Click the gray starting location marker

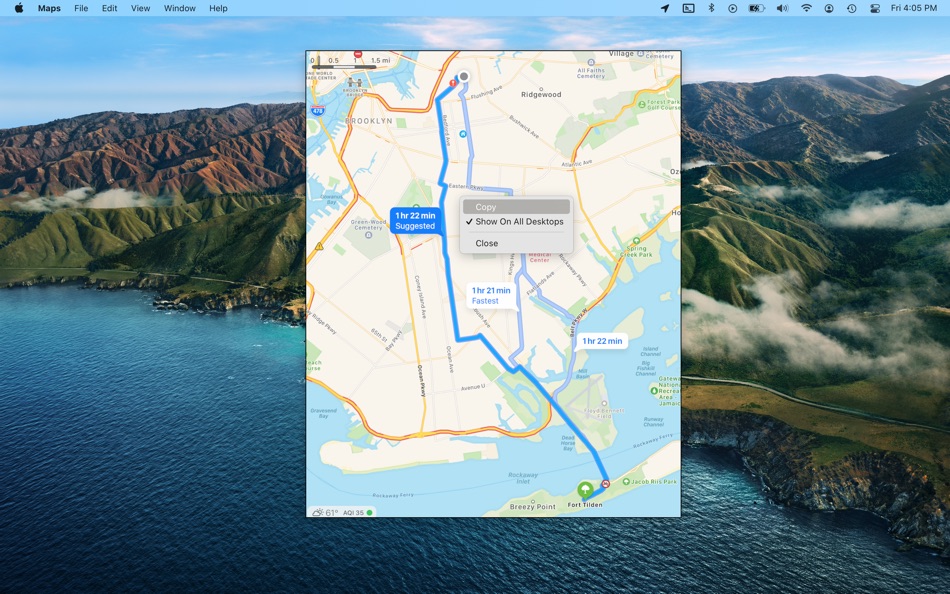tap(463, 76)
